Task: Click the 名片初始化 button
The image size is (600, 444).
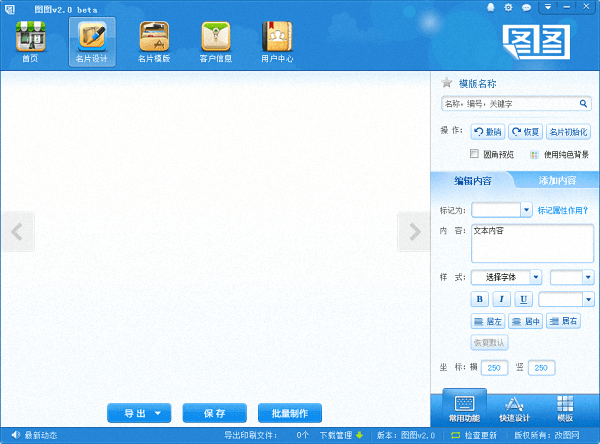Action: point(568,132)
